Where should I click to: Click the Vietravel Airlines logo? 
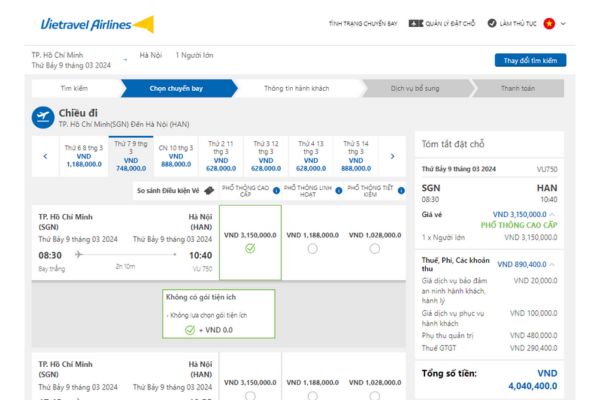pos(98,22)
